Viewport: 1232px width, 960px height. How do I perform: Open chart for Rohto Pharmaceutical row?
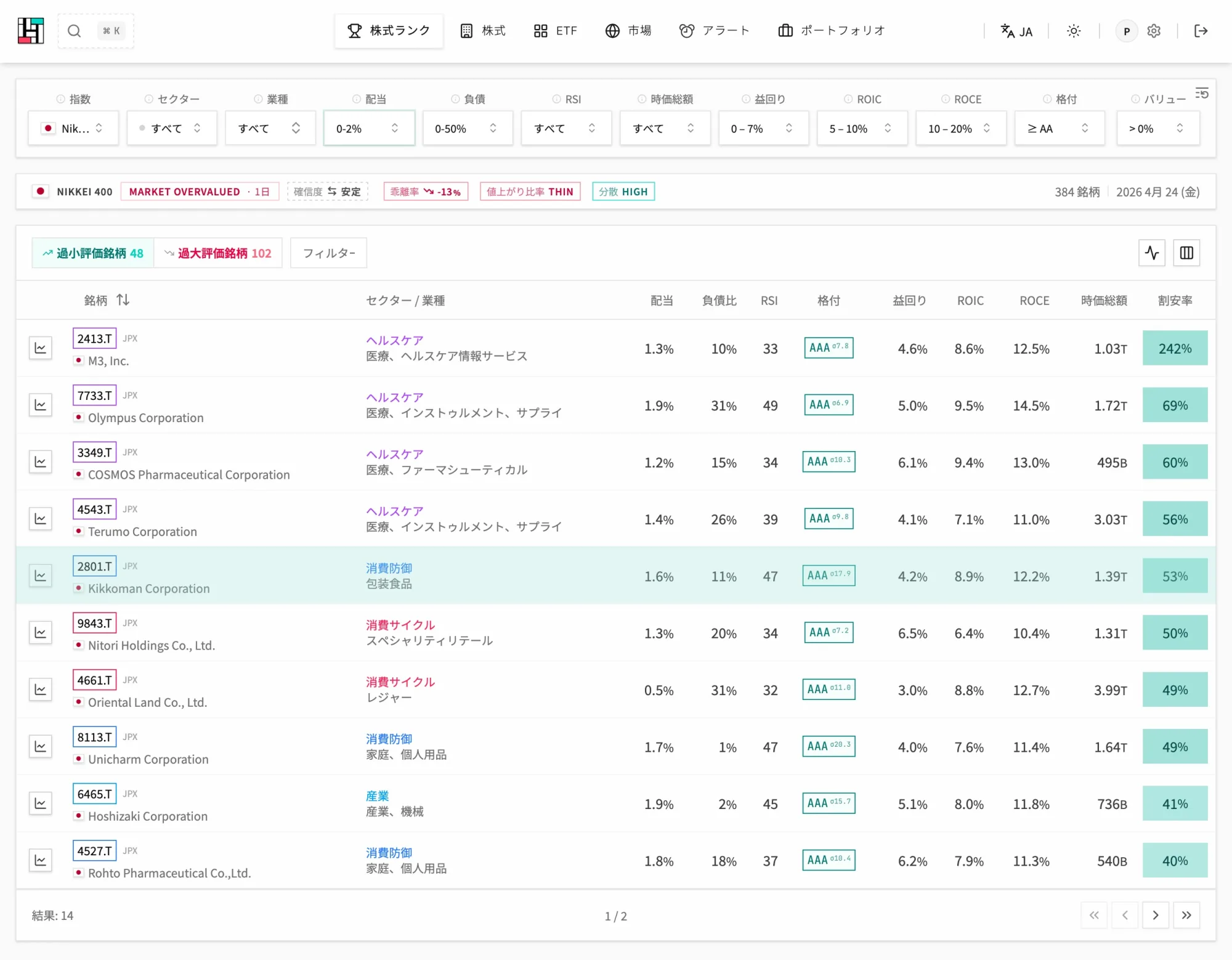[41, 860]
